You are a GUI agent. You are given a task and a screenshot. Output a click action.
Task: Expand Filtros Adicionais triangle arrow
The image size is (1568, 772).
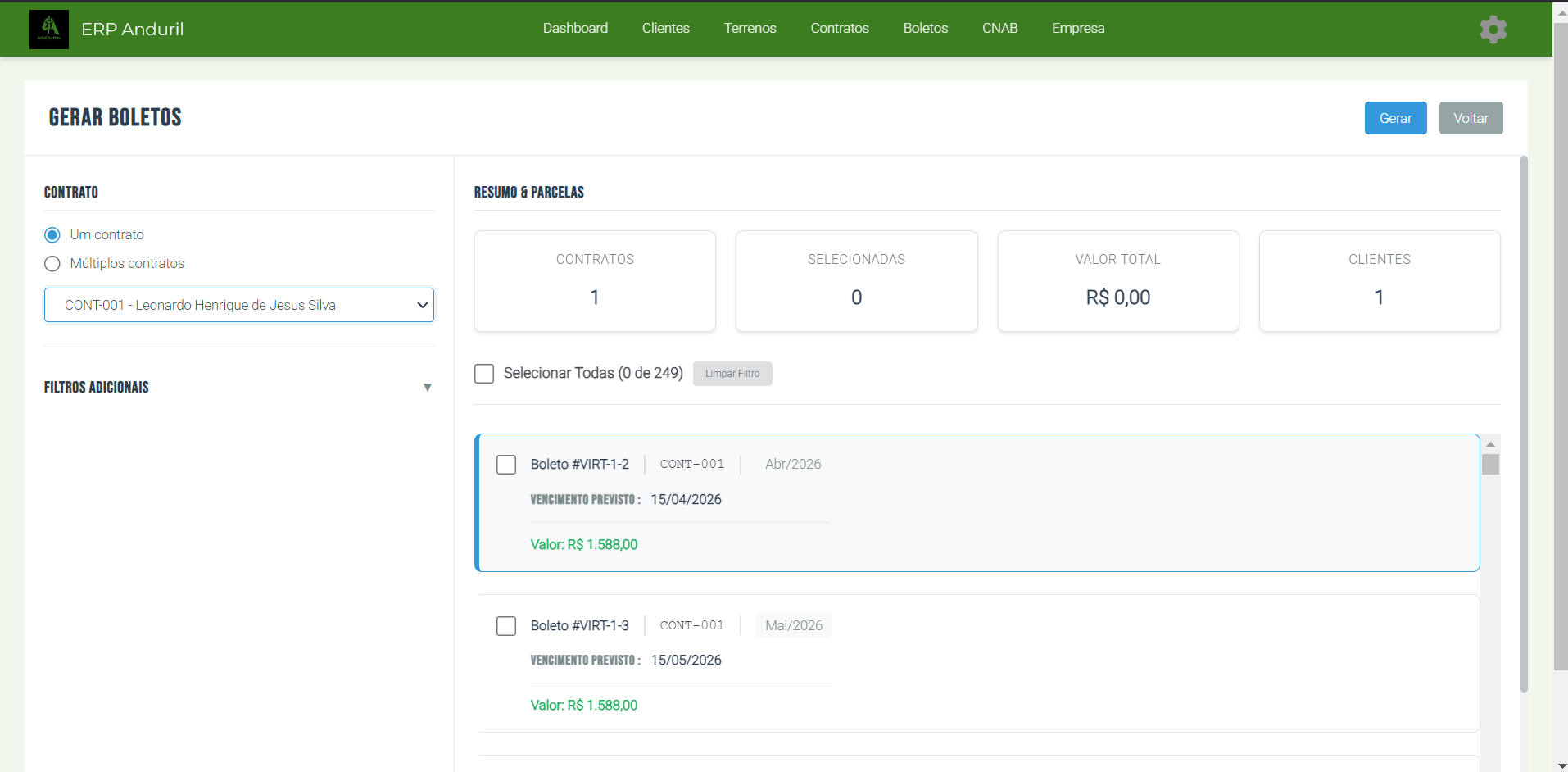pyautogui.click(x=427, y=388)
